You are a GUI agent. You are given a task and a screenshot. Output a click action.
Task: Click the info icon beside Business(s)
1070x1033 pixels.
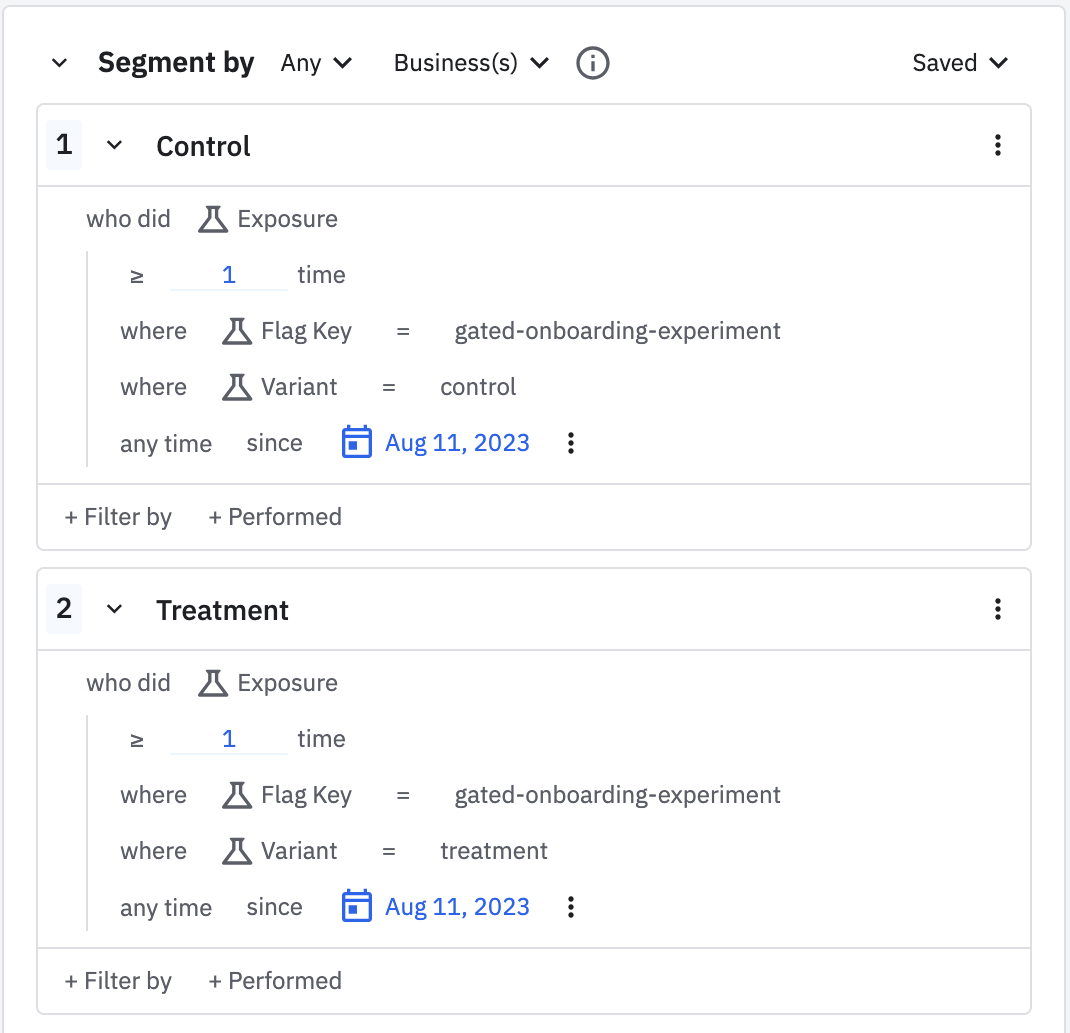[592, 63]
